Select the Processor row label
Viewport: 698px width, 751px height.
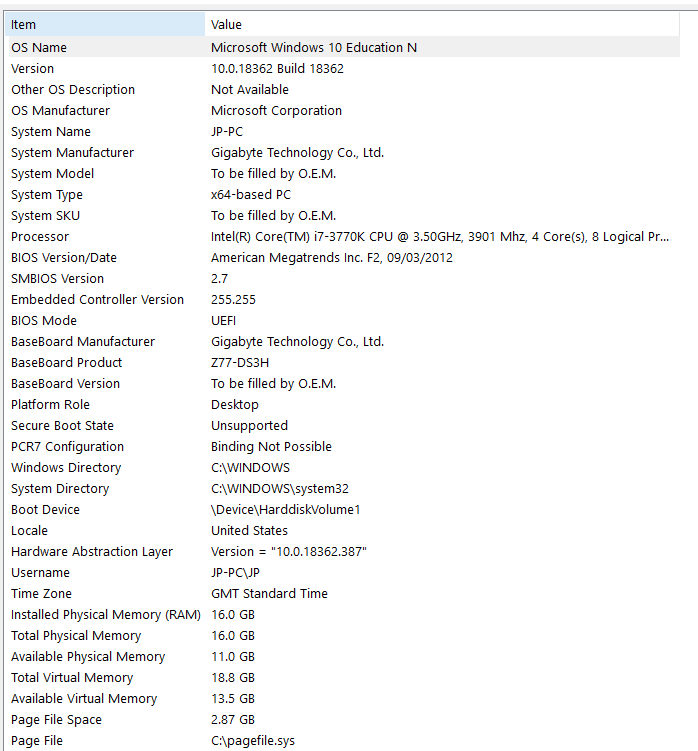[x=40, y=237]
